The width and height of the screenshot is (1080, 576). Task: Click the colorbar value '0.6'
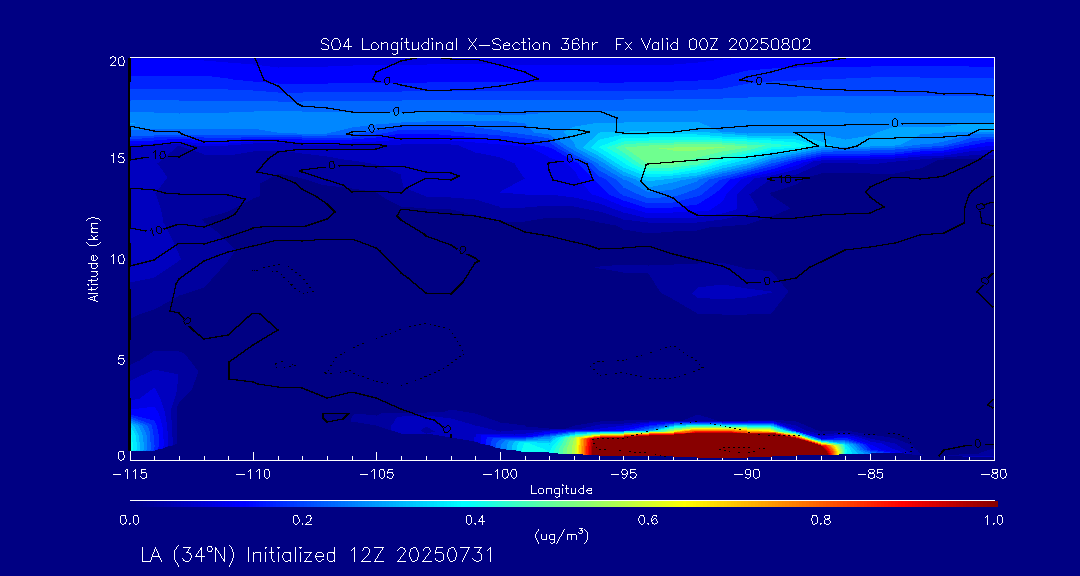click(x=648, y=521)
